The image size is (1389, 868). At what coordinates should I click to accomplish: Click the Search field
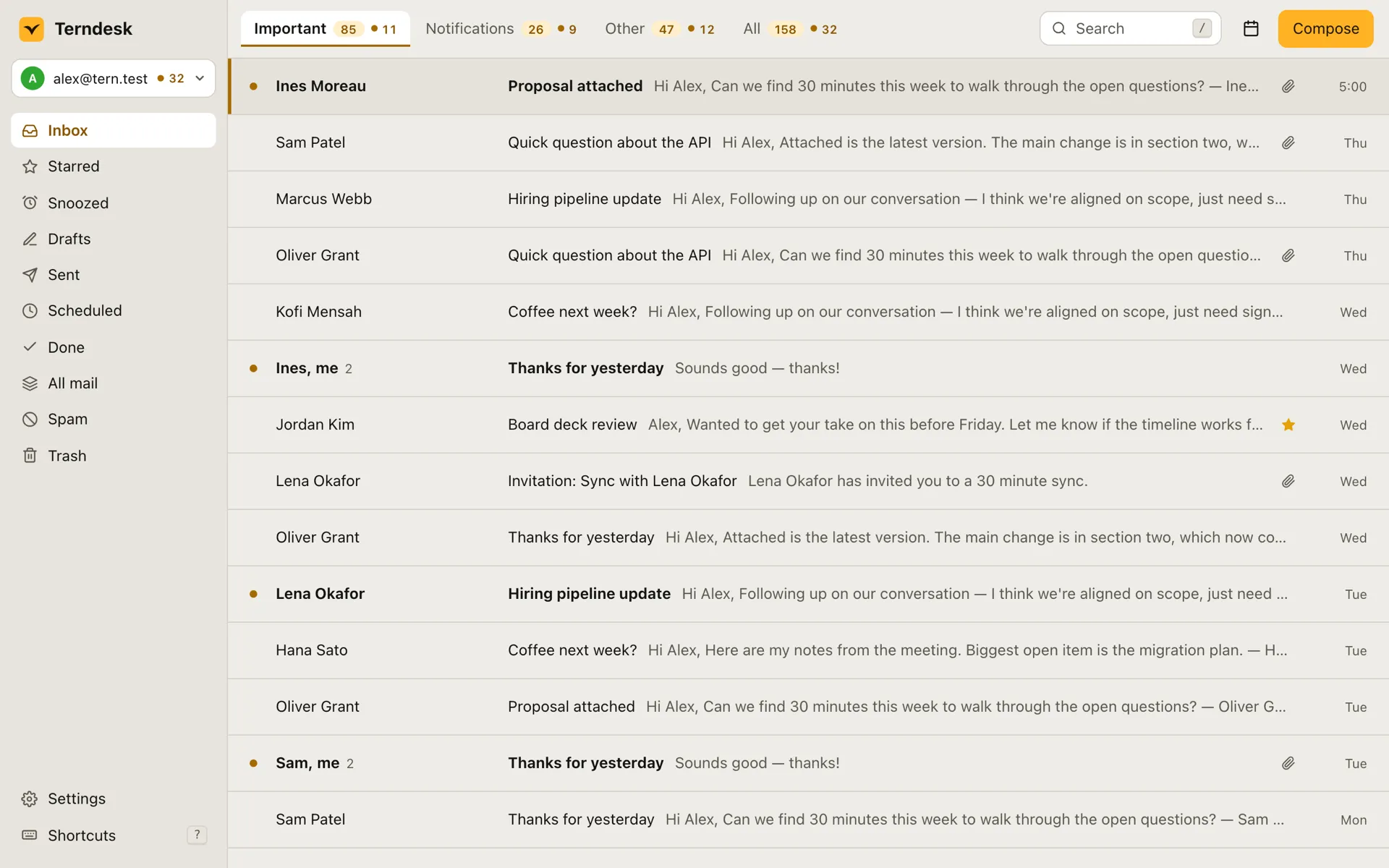point(1130,29)
